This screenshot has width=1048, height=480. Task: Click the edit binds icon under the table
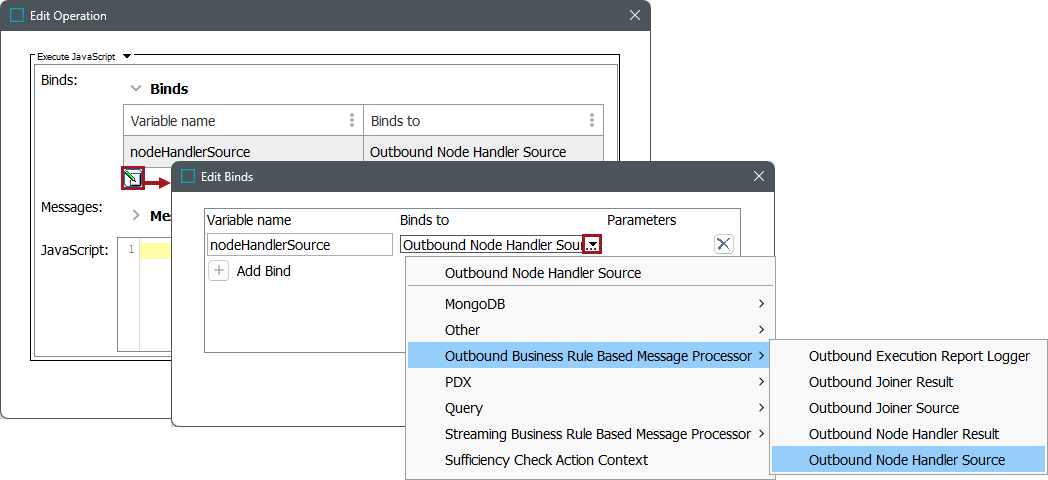pyautogui.click(x=131, y=179)
